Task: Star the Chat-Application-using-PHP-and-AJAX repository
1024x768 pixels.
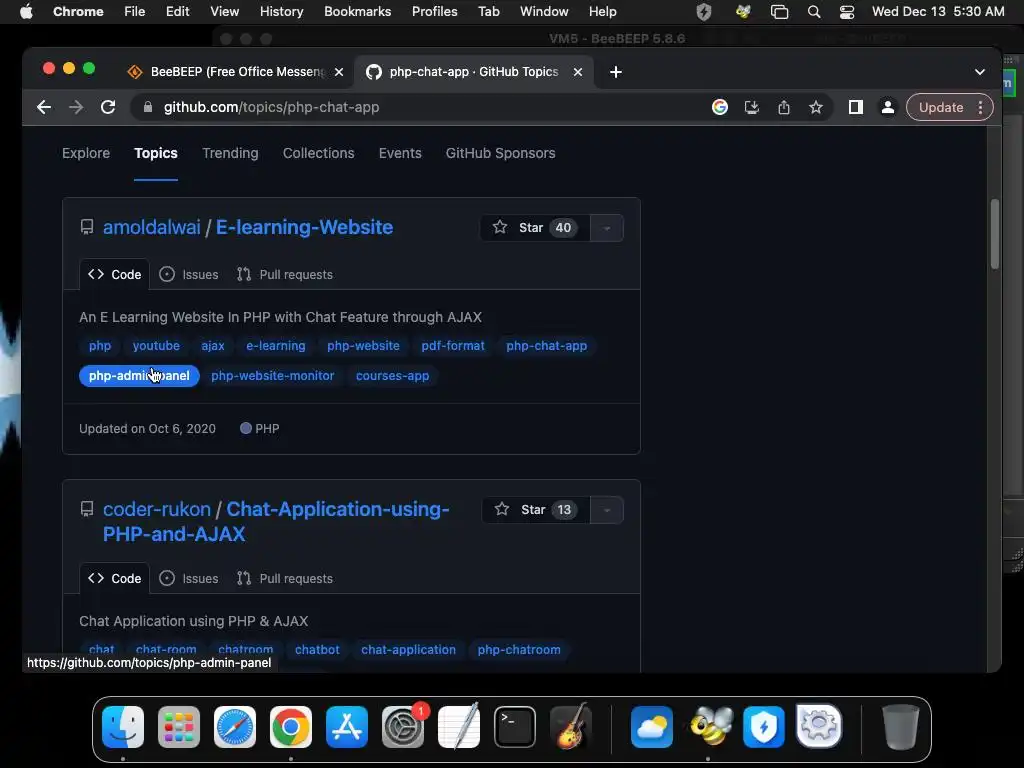Action: 536,510
